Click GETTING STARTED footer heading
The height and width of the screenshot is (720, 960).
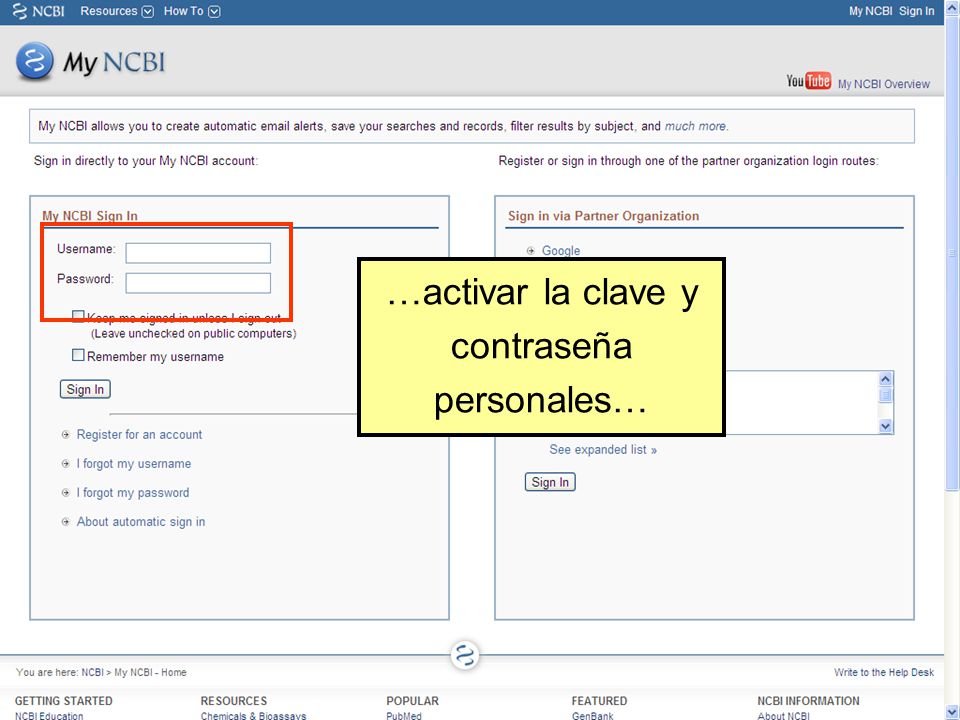[x=64, y=701]
